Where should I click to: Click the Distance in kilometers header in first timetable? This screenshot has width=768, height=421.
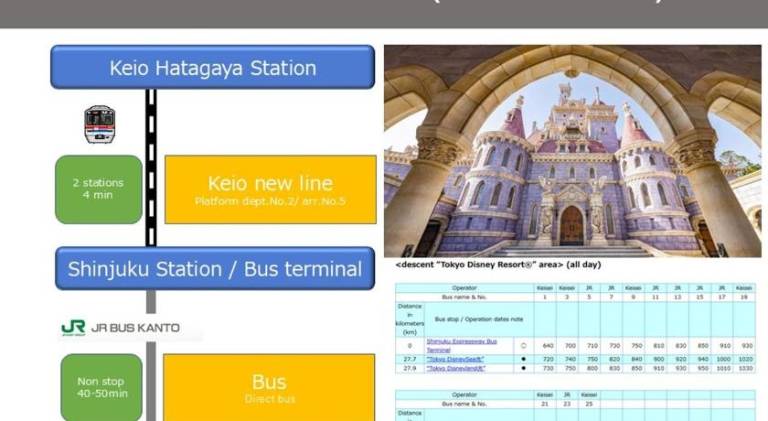coord(409,319)
